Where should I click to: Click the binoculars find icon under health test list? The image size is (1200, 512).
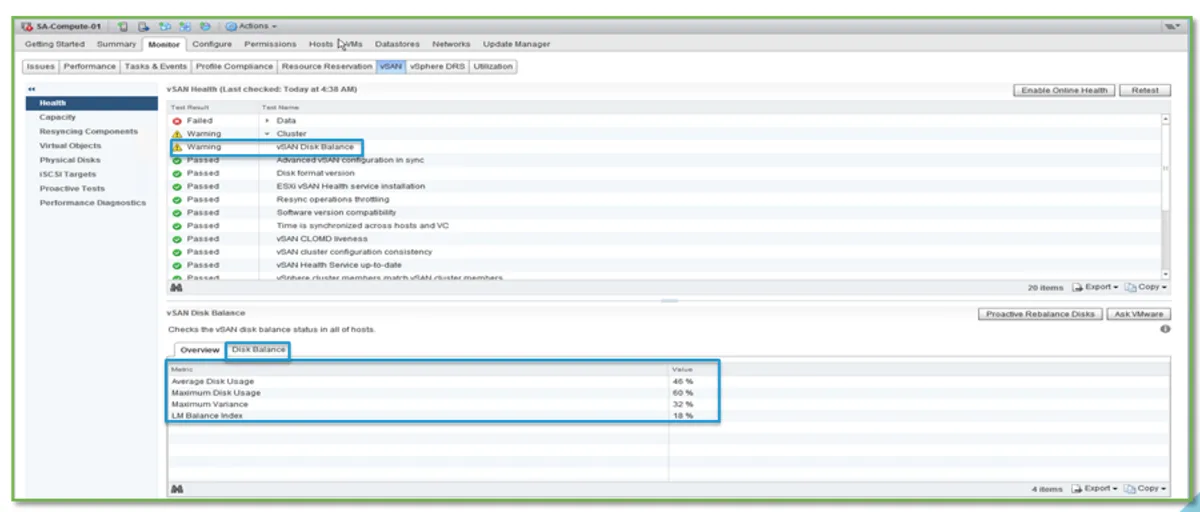coord(176,286)
